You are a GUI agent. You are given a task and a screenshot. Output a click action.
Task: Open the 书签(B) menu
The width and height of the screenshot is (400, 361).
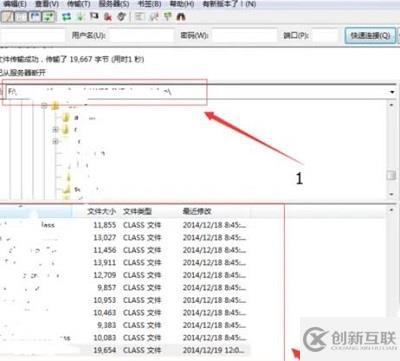pos(149,4)
